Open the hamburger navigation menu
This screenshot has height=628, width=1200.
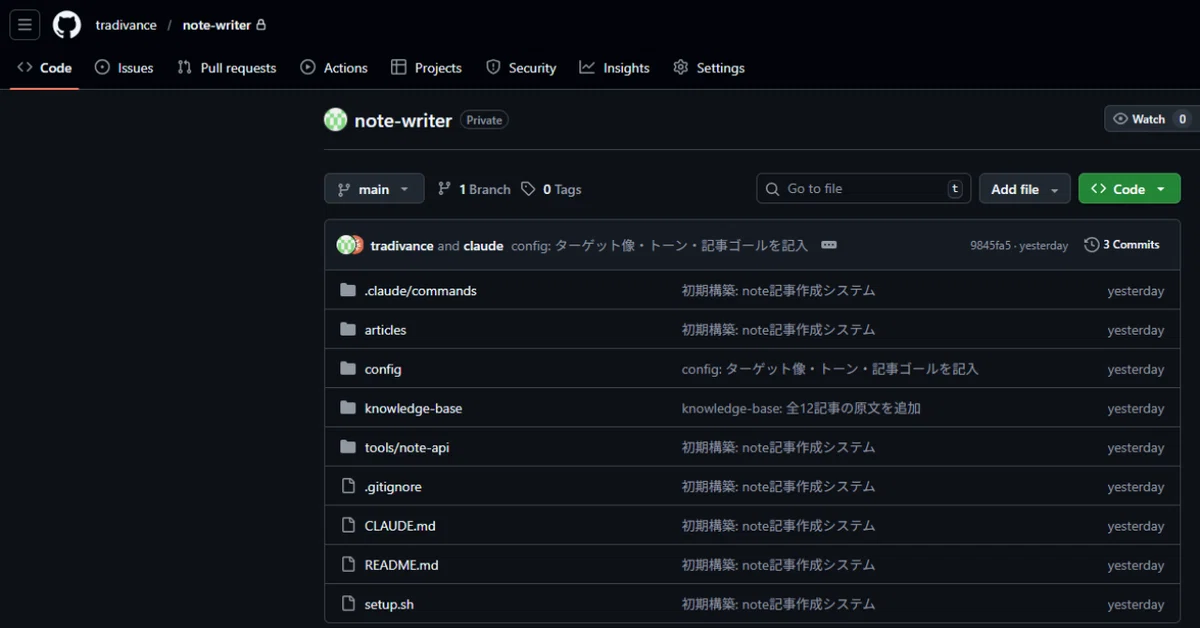pyautogui.click(x=25, y=25)
